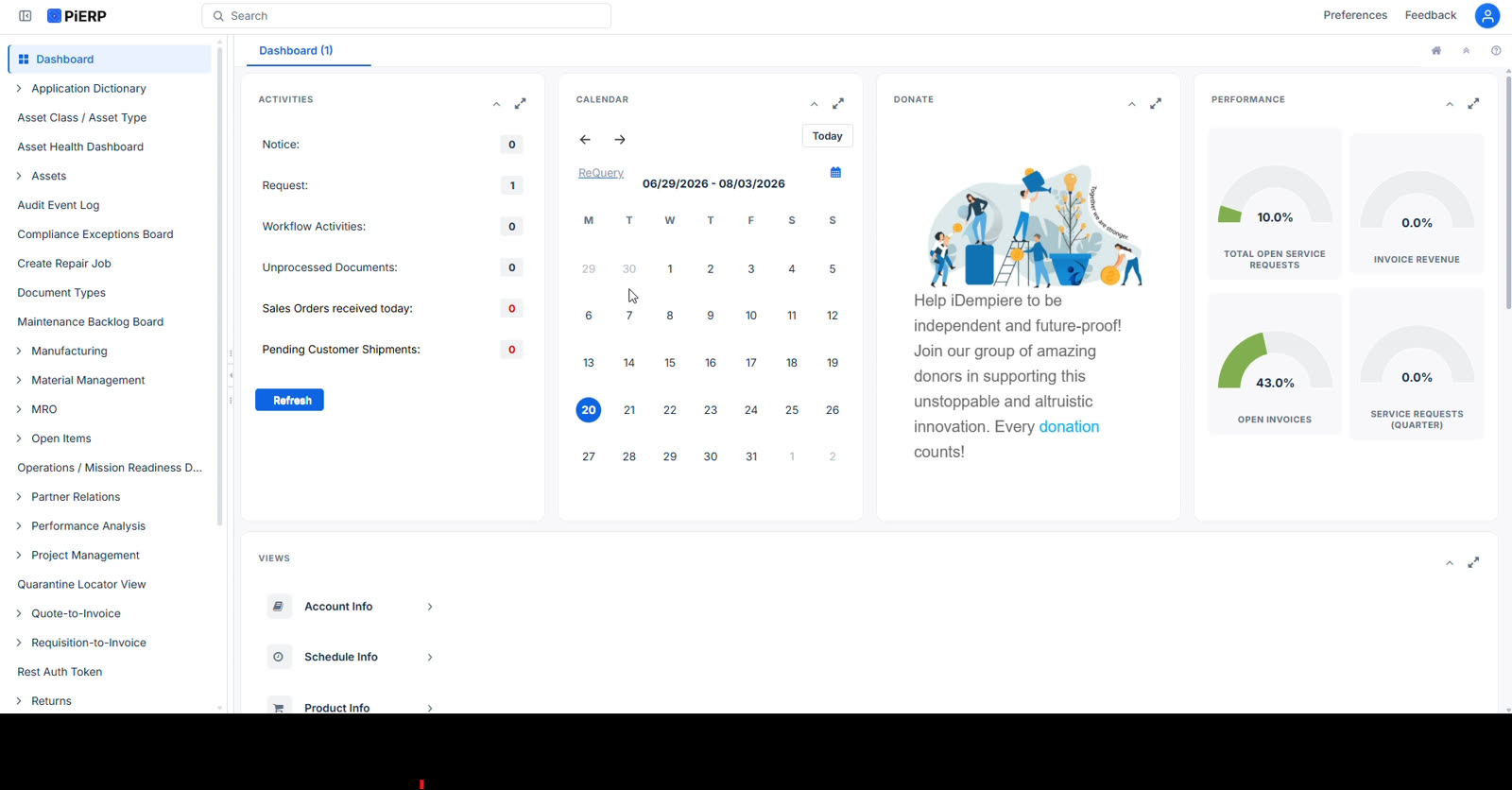Collapse the Calendar panel
The height and width of the screenshot is (790, 1512).
tap(814, 104)
